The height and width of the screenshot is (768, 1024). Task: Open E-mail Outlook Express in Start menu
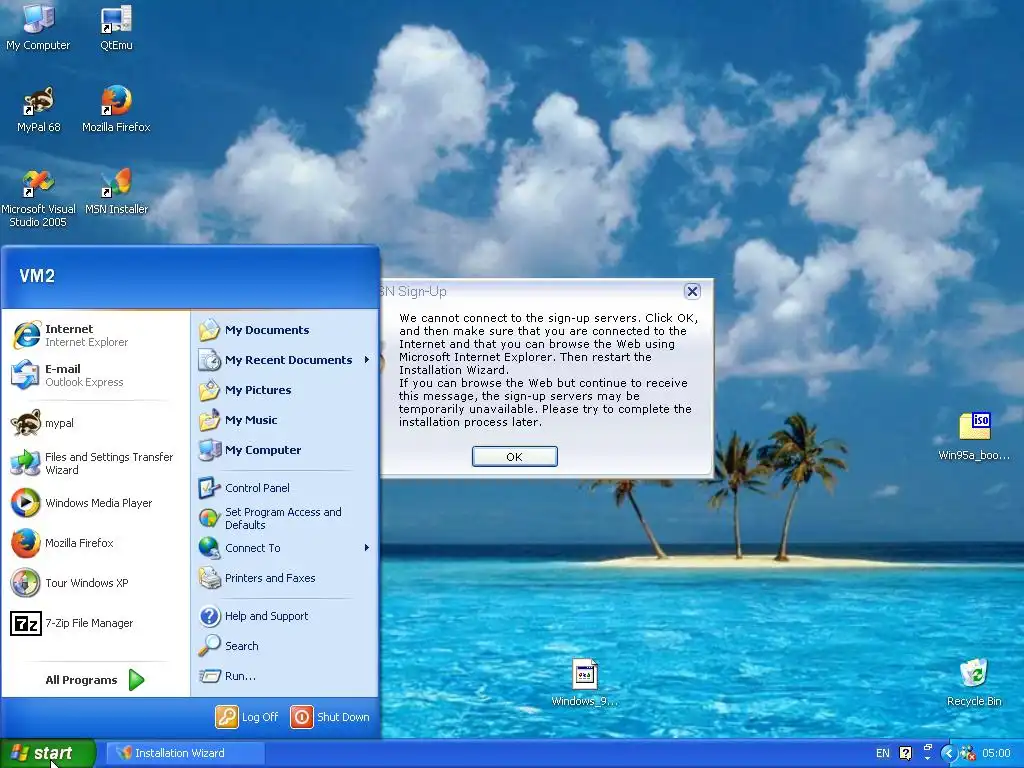tap(95, 375)
